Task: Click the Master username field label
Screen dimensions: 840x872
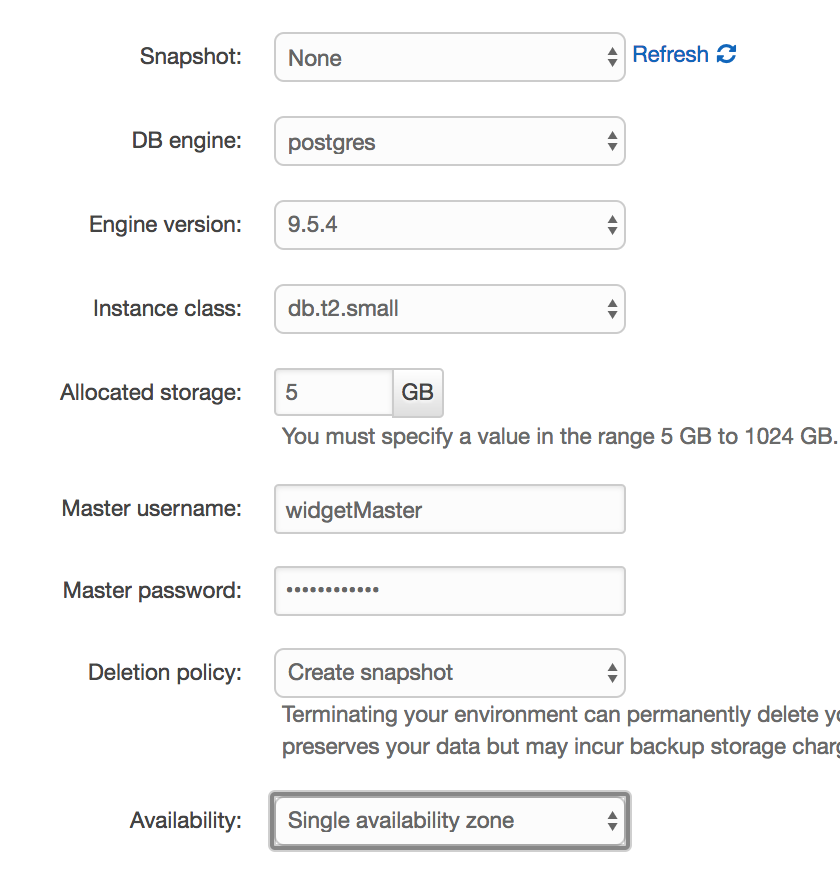Action: (x=152, y=508)
